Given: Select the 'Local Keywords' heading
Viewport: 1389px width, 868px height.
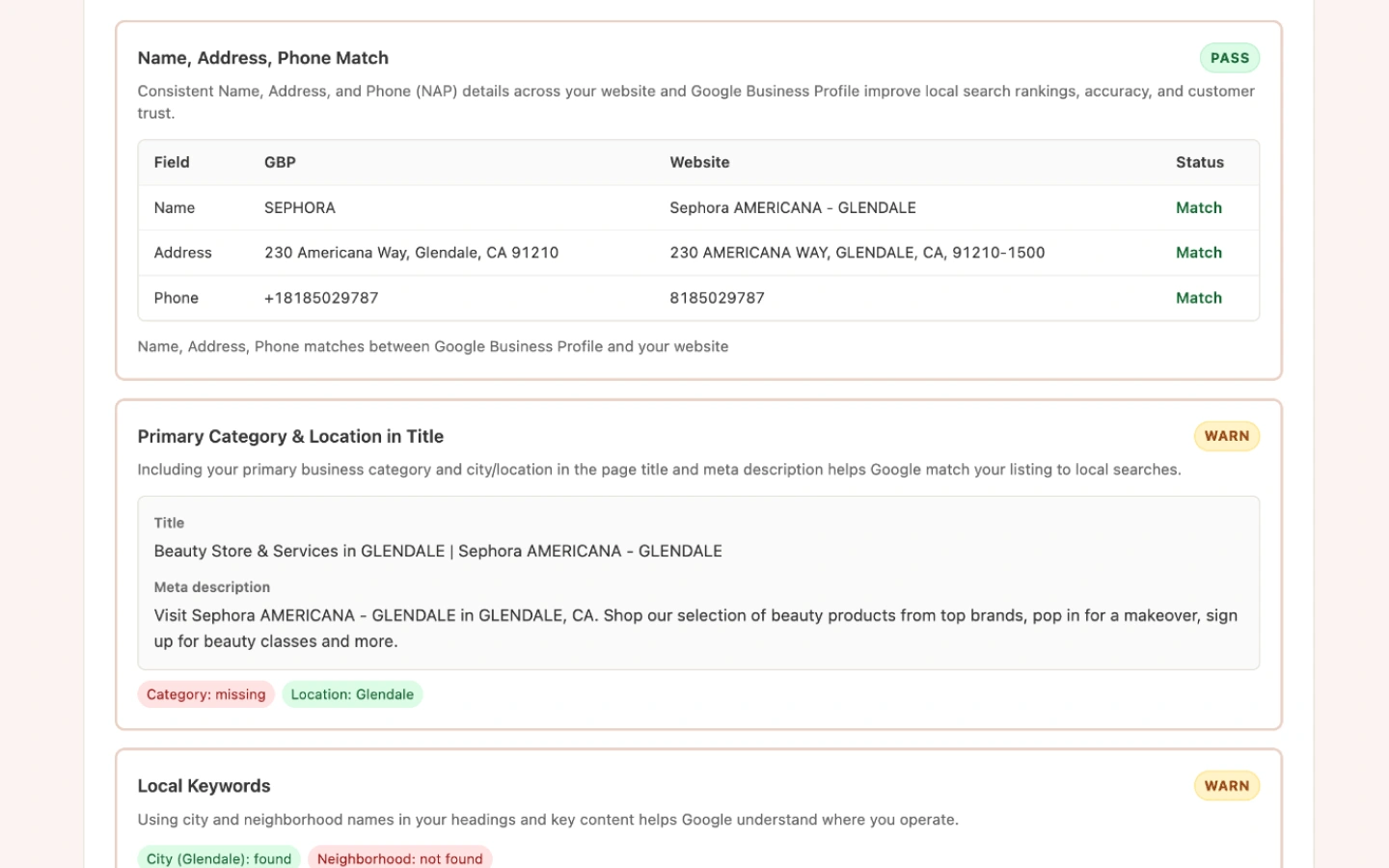Looking at the screenshot, I should (x=204, y=786).
